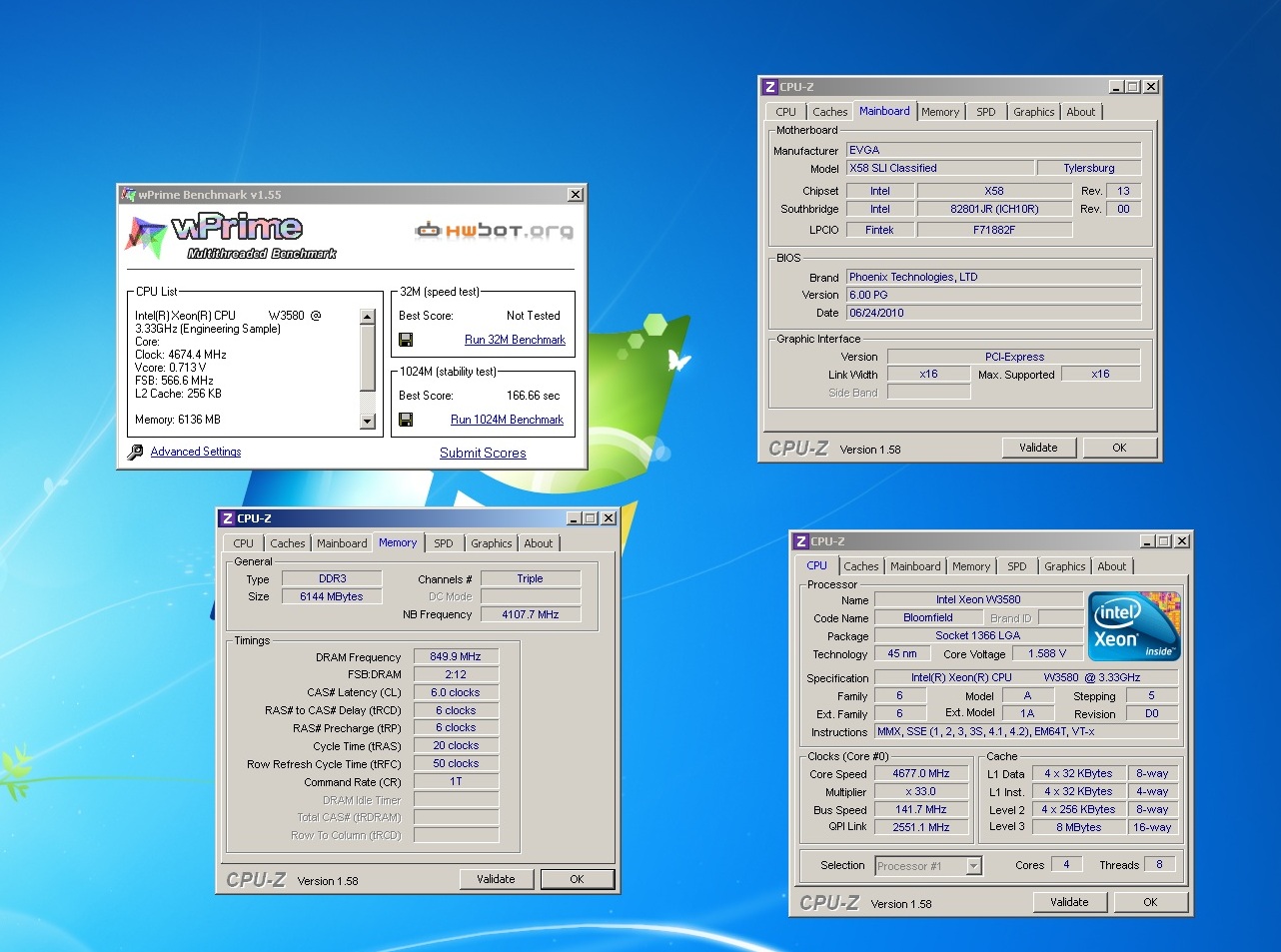Screen dimensions: 1281x952
Task: Click the package value 'Socket 1366 LGA'
Action: (x=978, y=635)
